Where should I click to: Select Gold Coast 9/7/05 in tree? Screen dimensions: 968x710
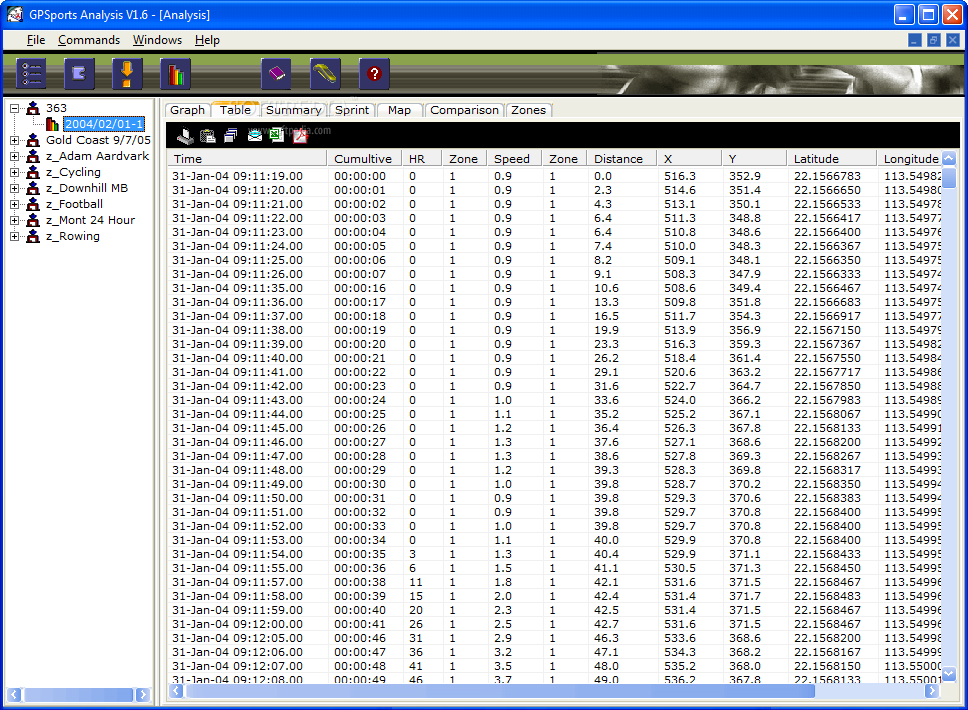(x=98, y=140)
